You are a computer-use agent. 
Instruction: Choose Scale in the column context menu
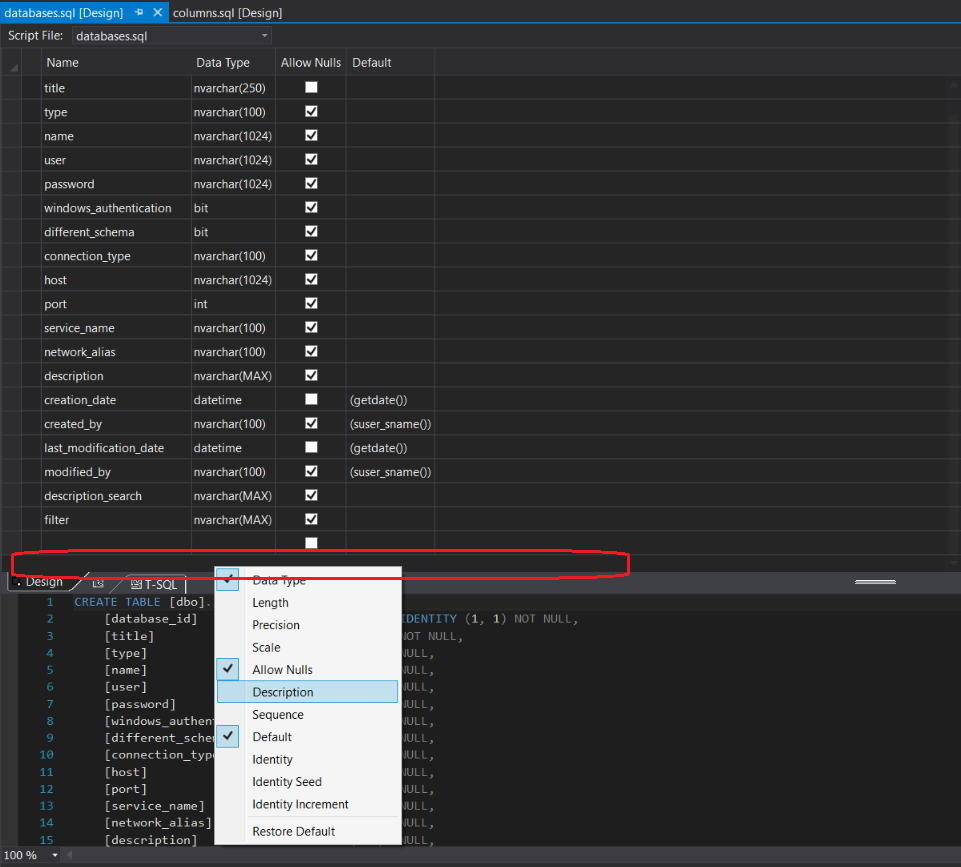308,648
